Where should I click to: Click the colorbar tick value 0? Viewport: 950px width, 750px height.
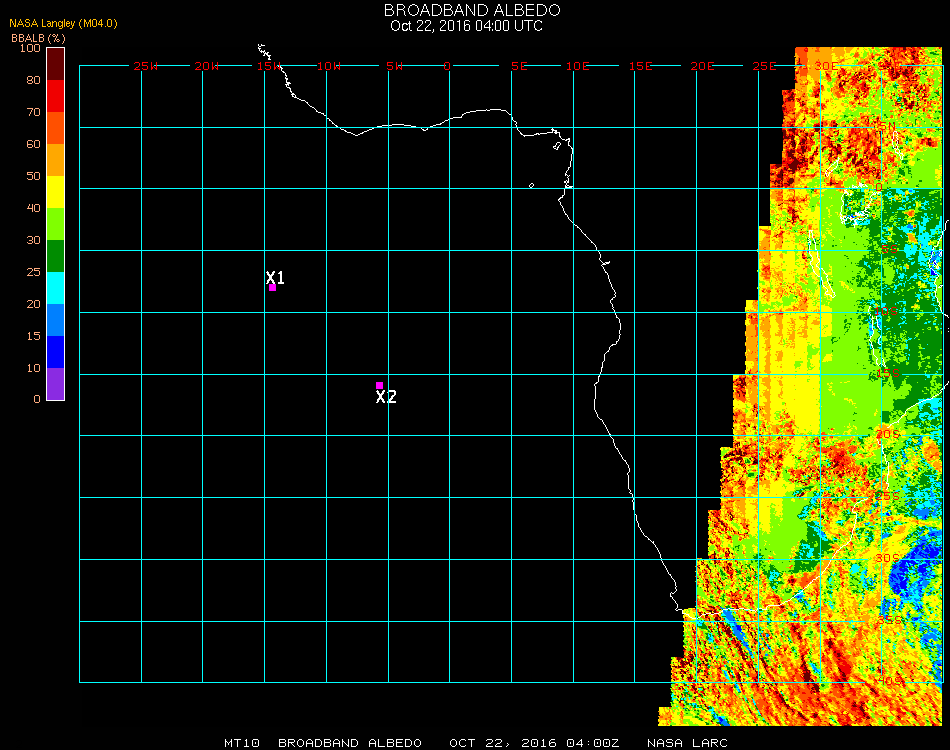tap(37, 399)
